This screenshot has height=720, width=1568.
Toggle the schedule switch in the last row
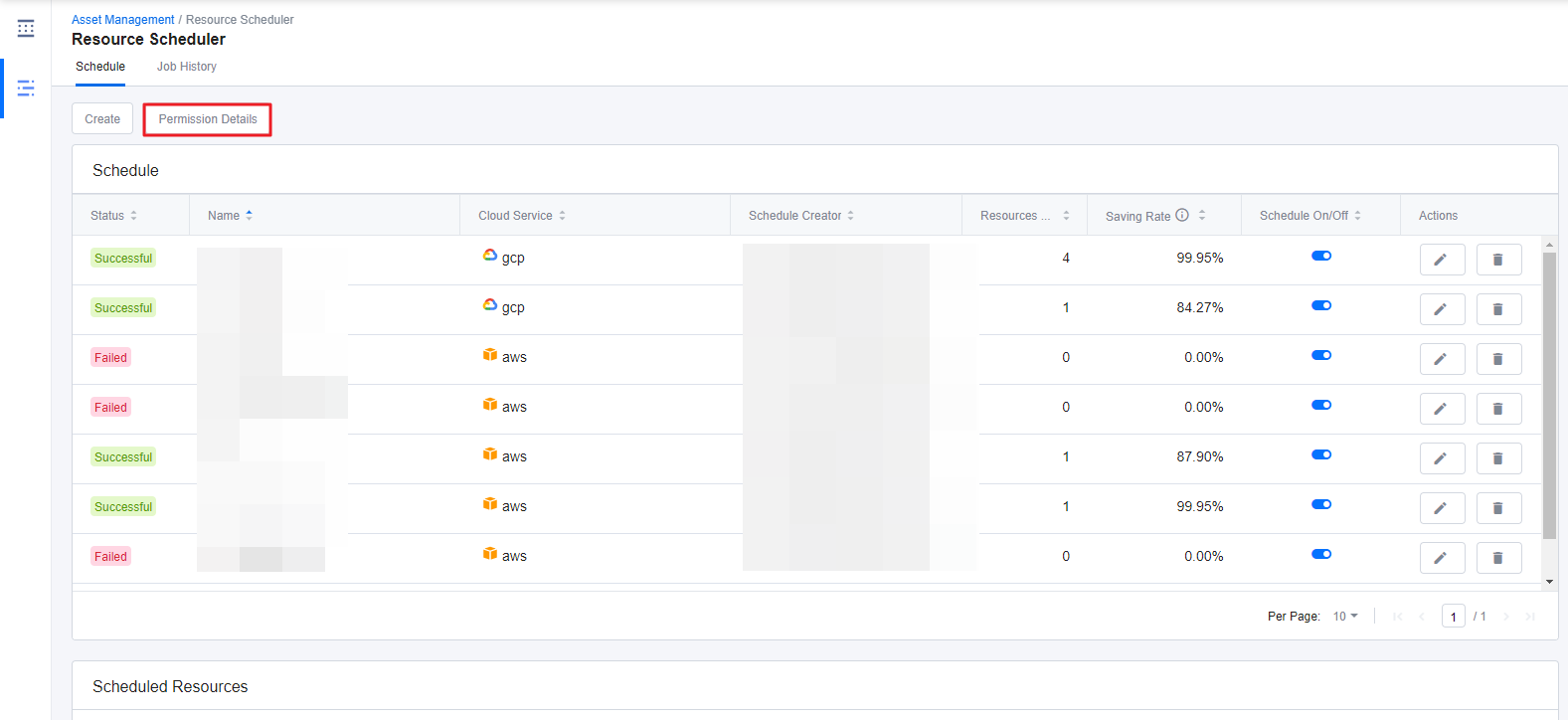(x=1320, y=554)
